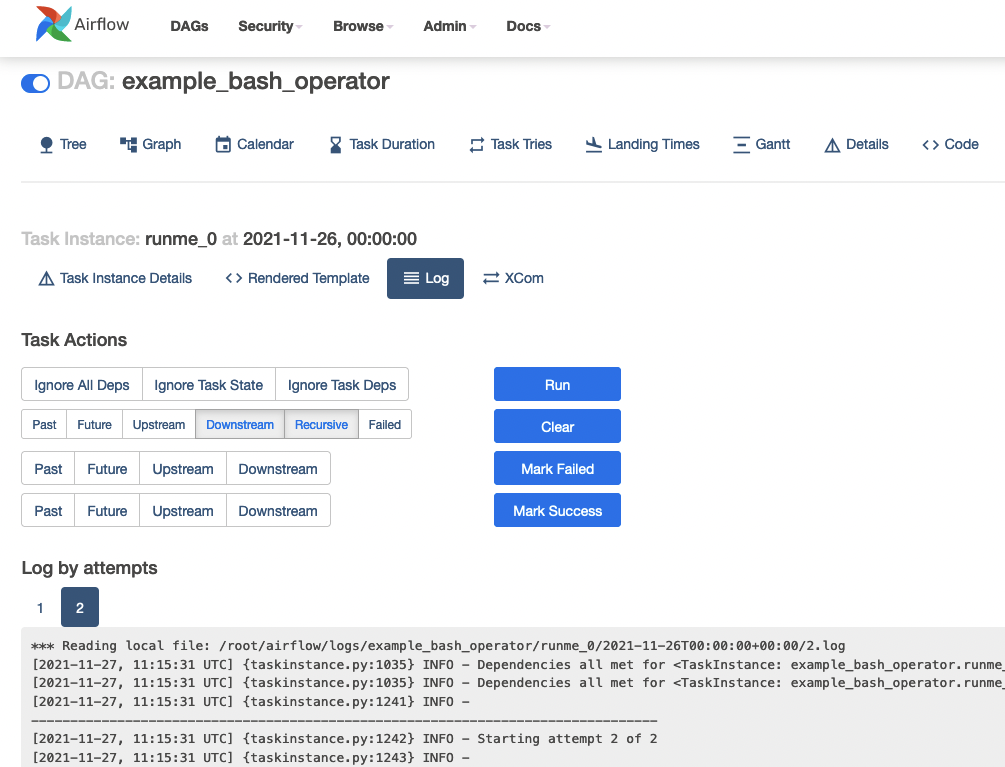Click the Code angle brackets icon

(931, 145)
